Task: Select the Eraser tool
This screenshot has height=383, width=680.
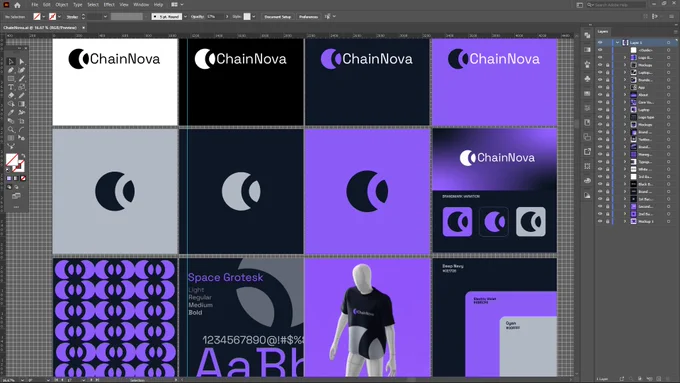Action: tap(11, 95)
